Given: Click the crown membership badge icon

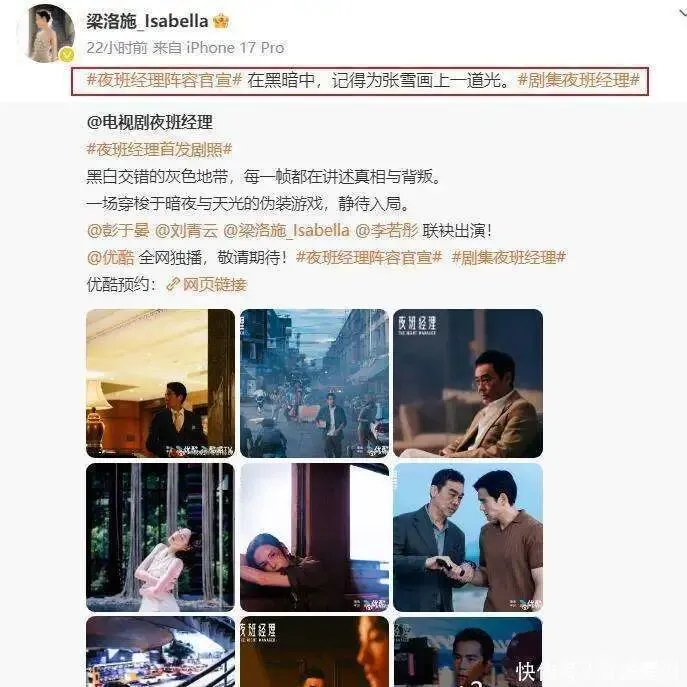Looking at the screenshot, I should 221,21.
